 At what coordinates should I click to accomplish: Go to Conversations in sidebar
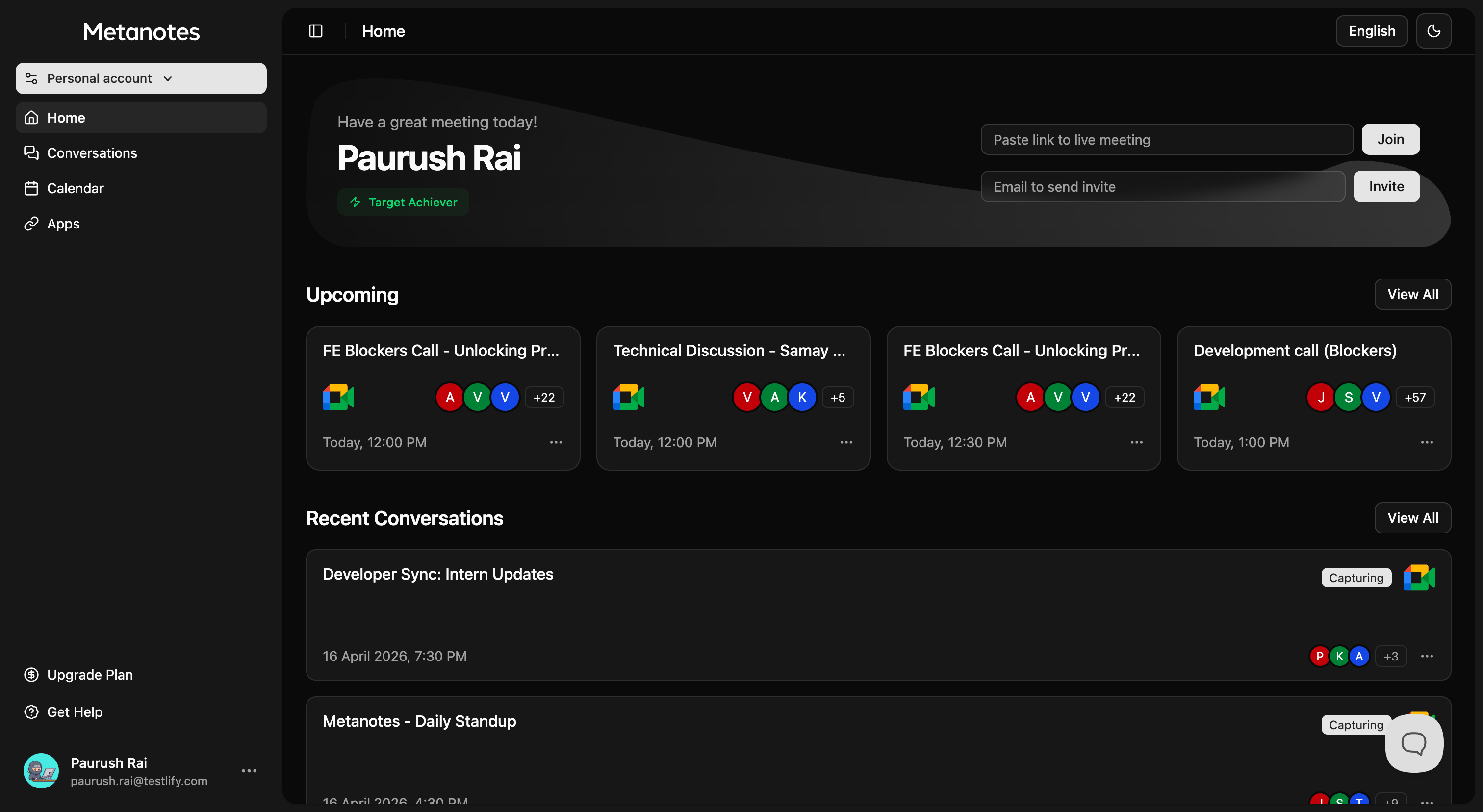pos(92,153)
